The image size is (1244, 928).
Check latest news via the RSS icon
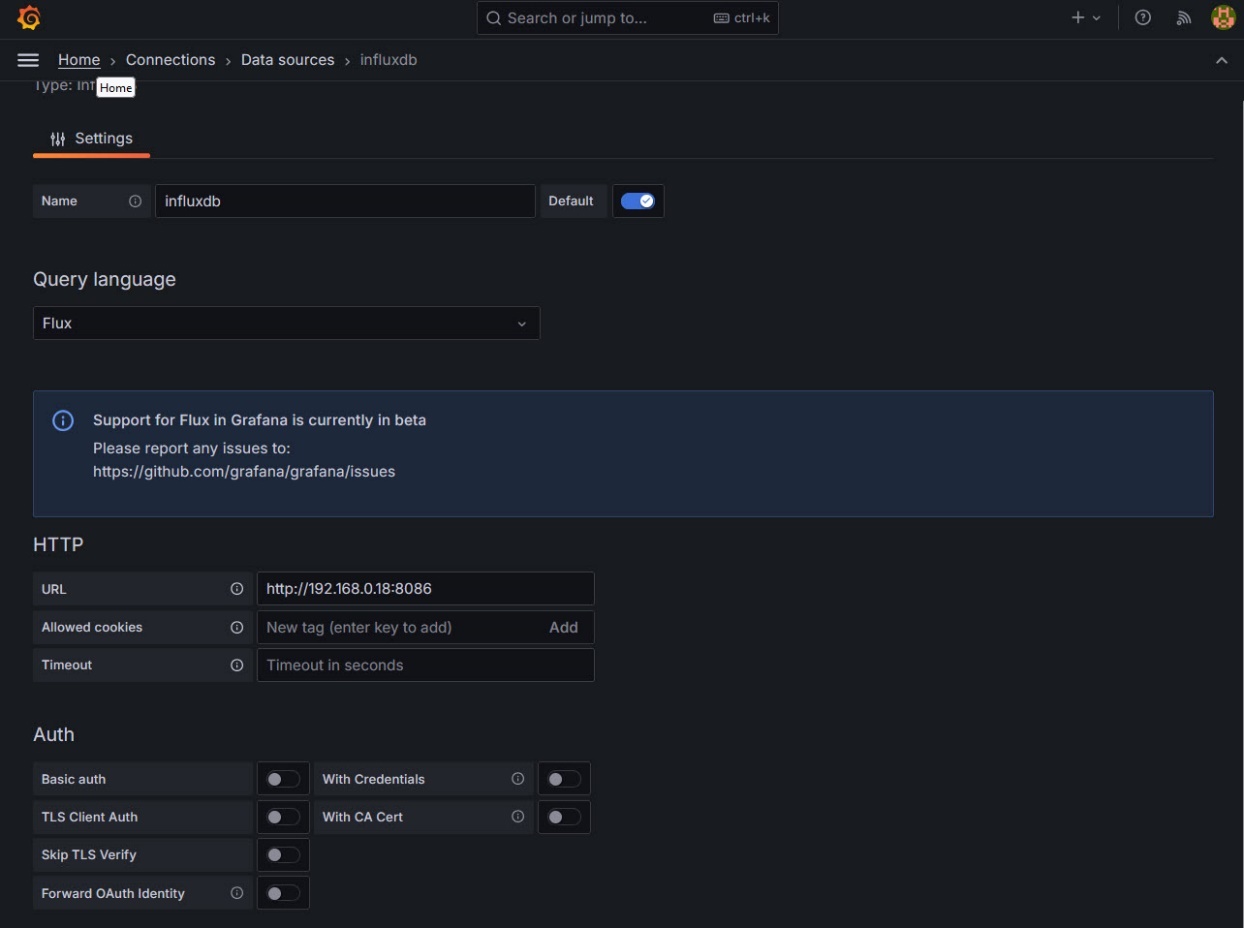1183,17
